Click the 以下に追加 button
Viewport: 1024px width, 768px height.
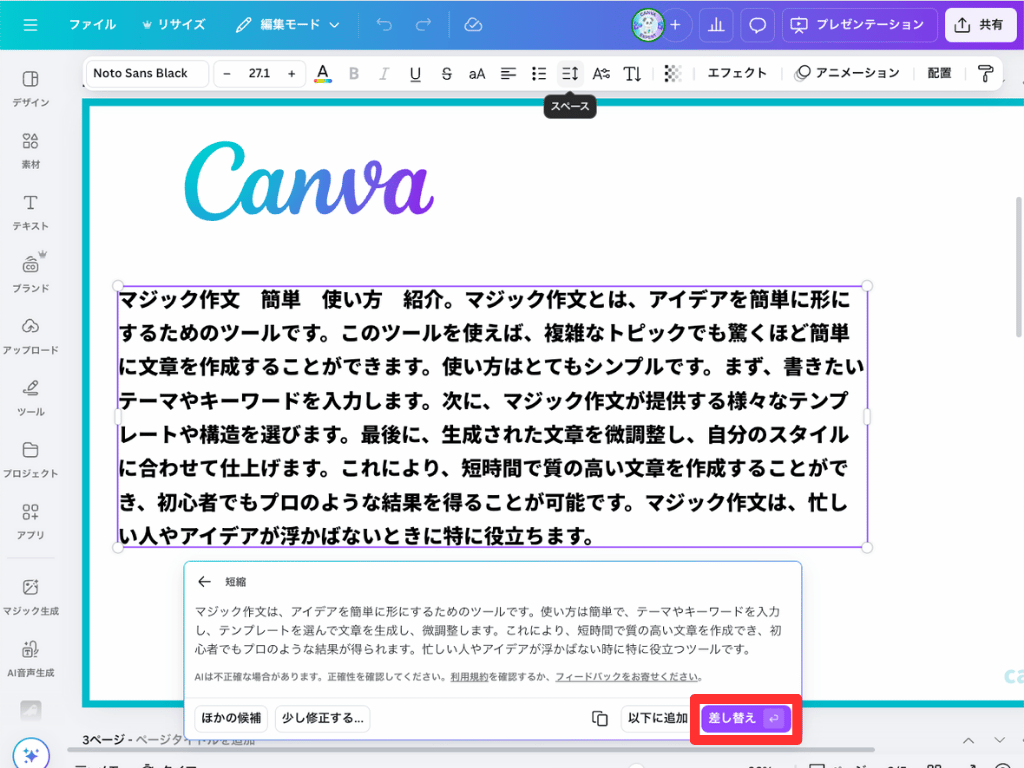pyautogui.click(x=658, y=718)
